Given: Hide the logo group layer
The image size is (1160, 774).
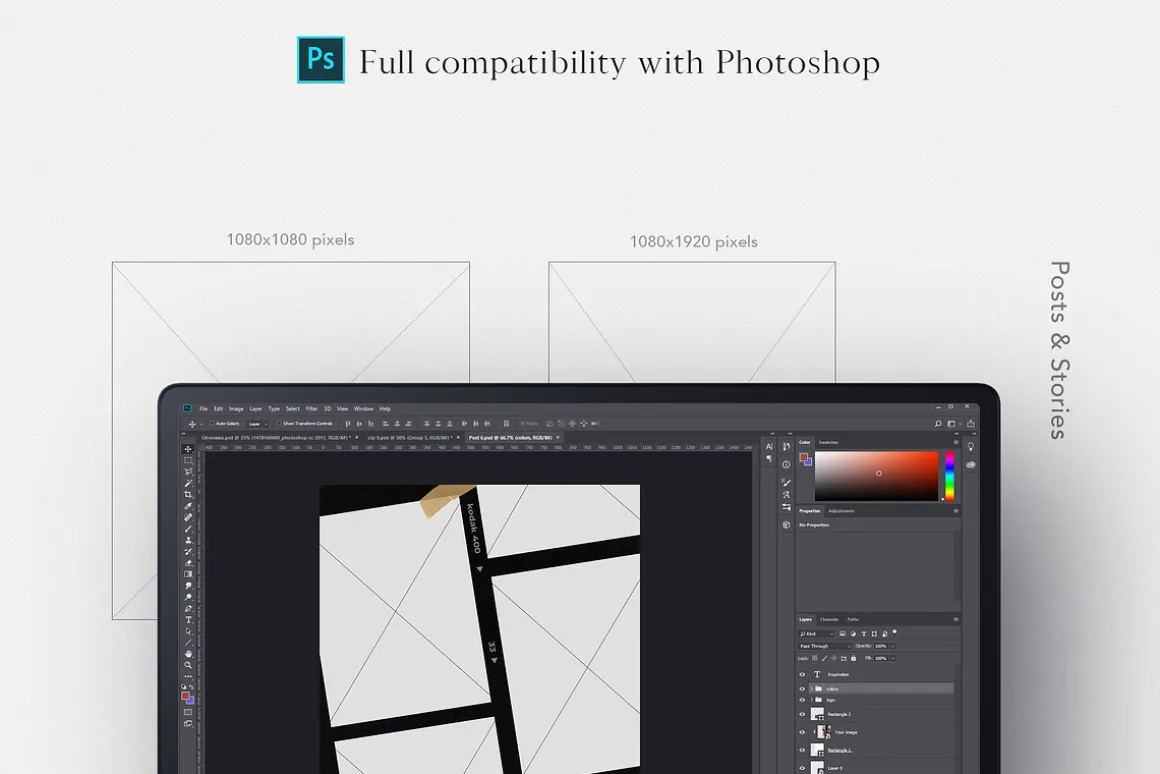Looking at the screenshot, I should 802,700.
